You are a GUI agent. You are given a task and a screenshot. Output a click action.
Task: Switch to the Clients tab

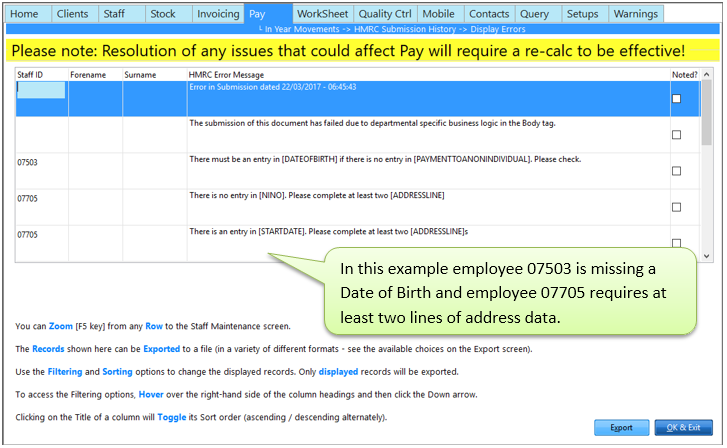(73, 14)
